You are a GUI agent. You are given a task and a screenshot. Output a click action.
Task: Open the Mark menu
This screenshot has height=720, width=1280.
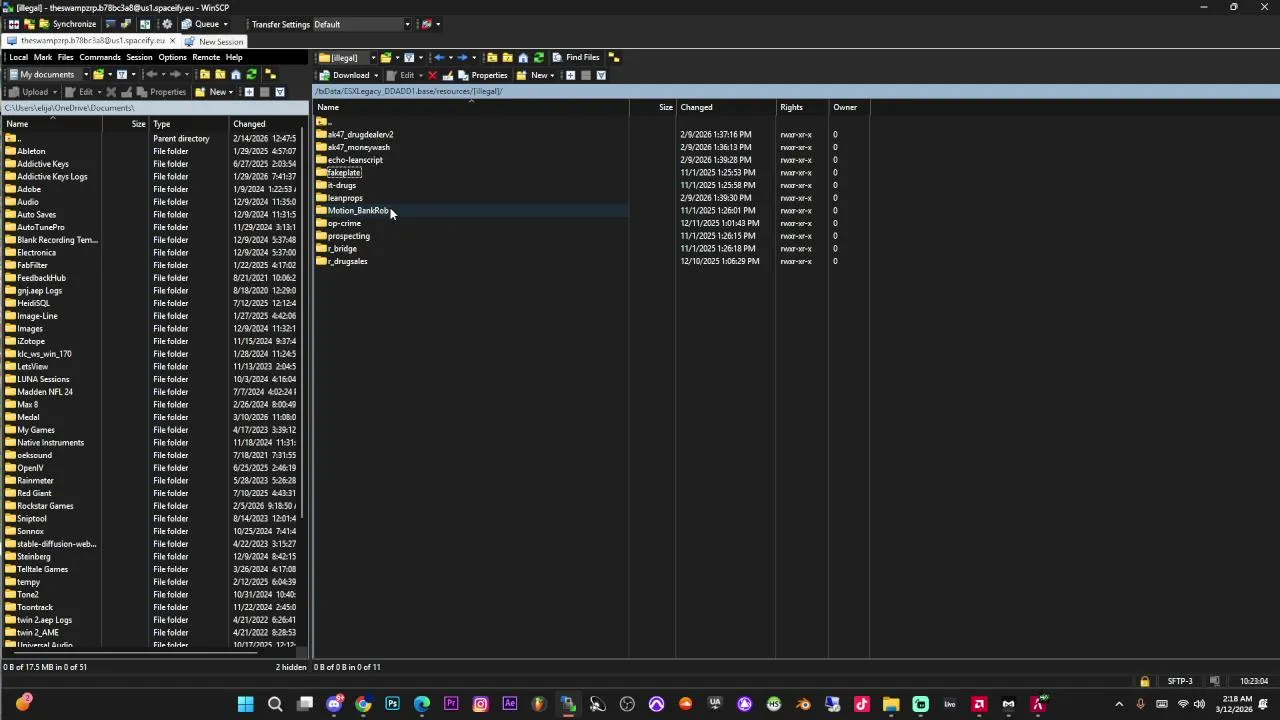pyautogui.click(x=43, y=57)
